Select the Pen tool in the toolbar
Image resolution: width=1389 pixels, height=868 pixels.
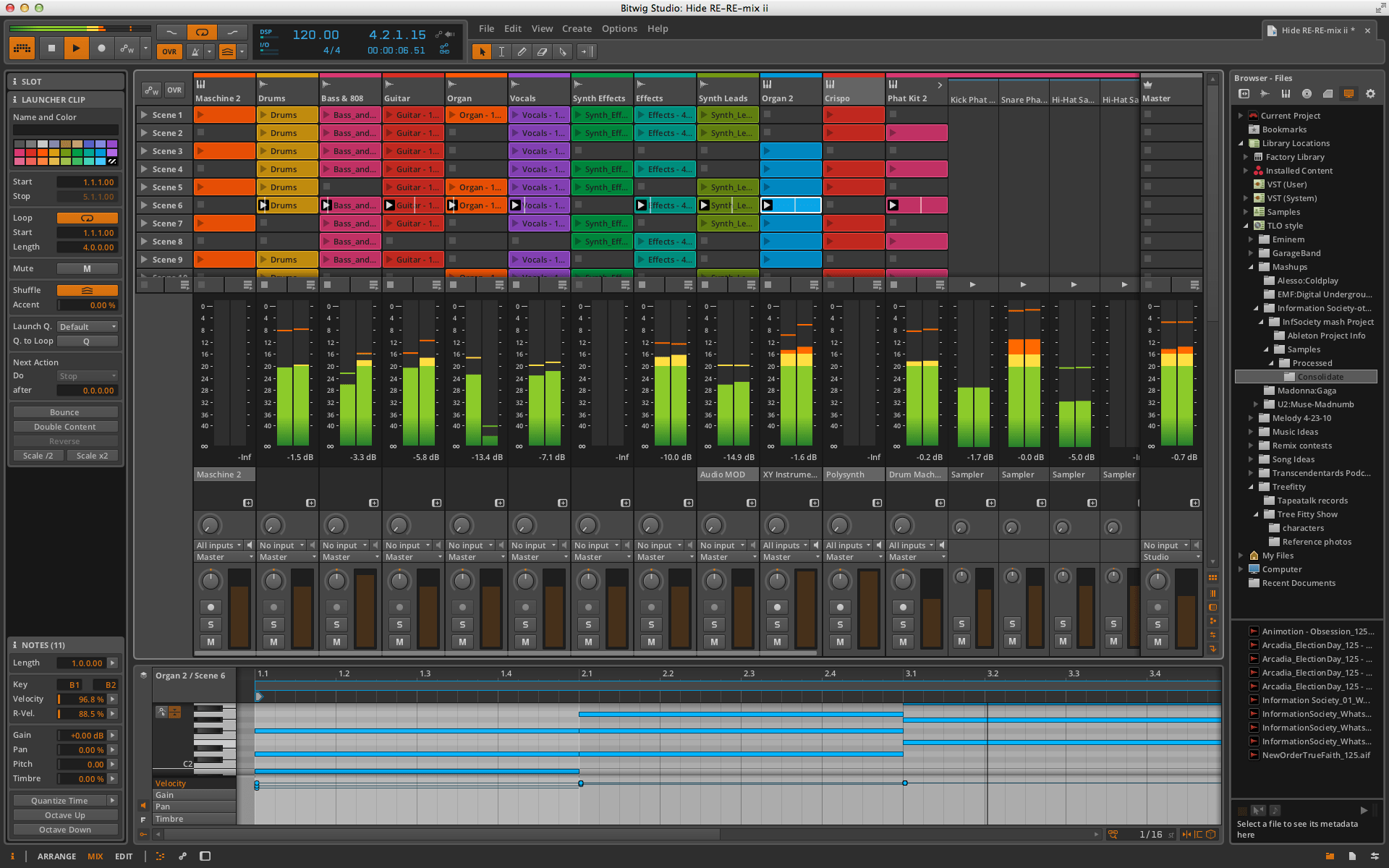point(522,51)
